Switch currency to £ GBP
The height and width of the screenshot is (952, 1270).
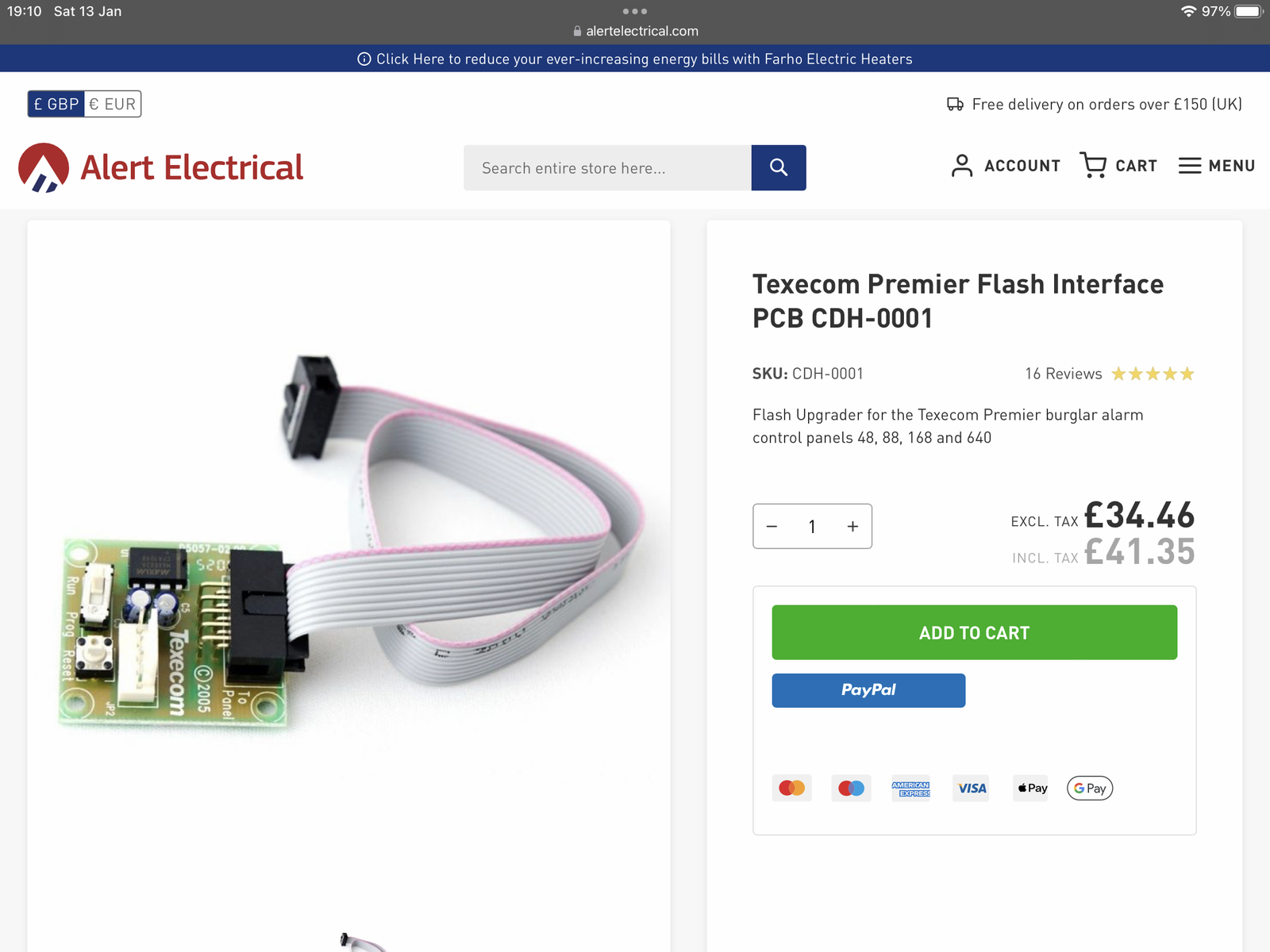(56, 104)
